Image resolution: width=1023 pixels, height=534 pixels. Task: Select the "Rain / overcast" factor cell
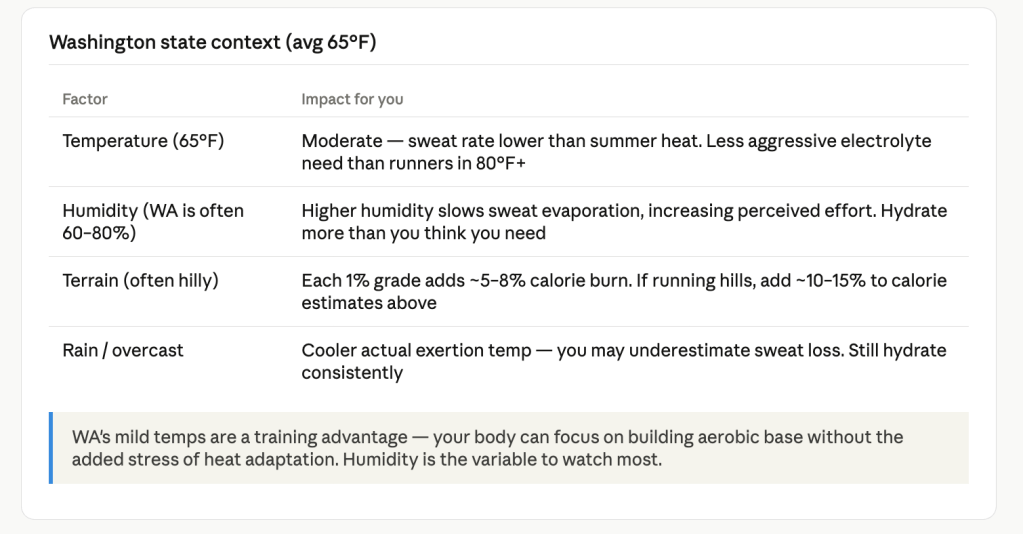(123, 351)
